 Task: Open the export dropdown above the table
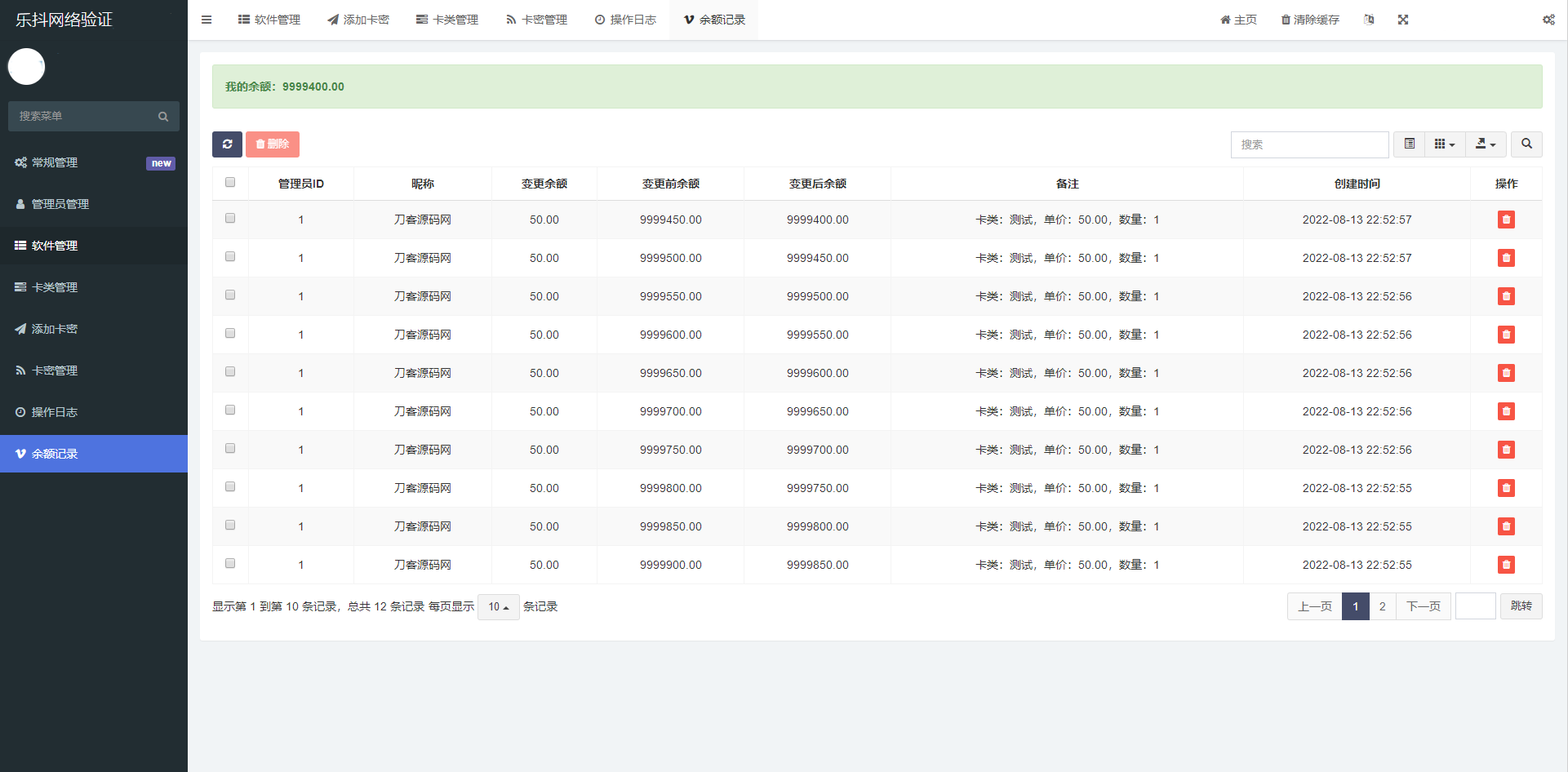1486,144
